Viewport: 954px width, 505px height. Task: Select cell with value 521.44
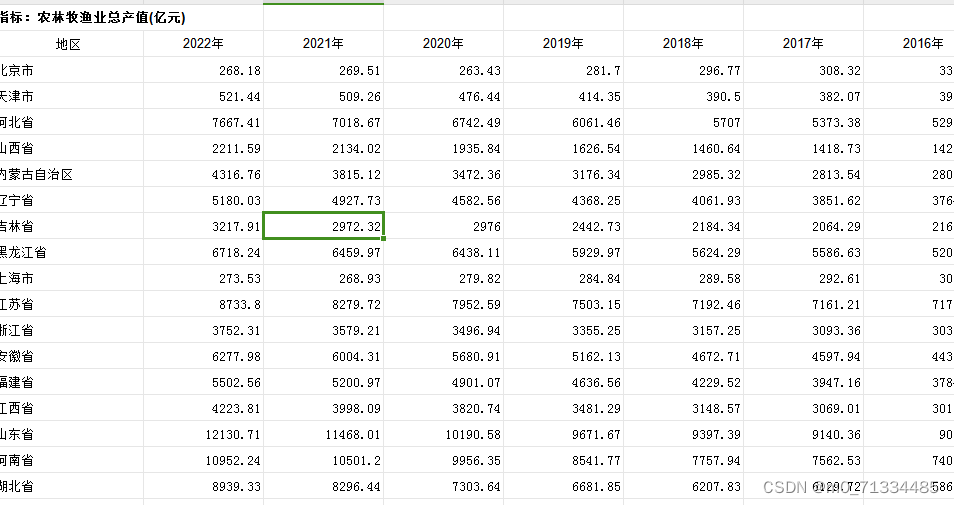(203, 96)
